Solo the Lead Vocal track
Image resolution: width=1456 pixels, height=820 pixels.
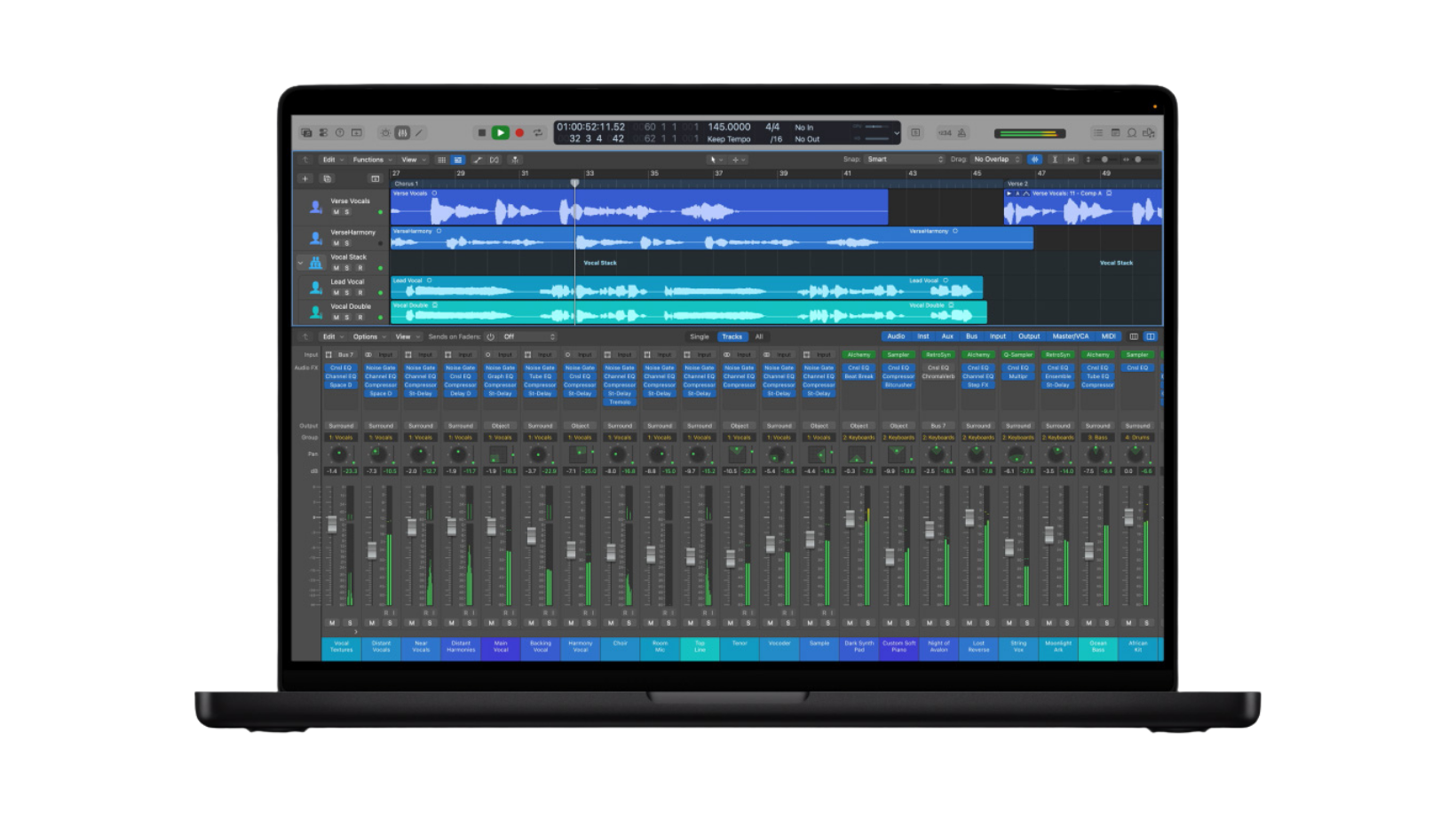[346, 293]
